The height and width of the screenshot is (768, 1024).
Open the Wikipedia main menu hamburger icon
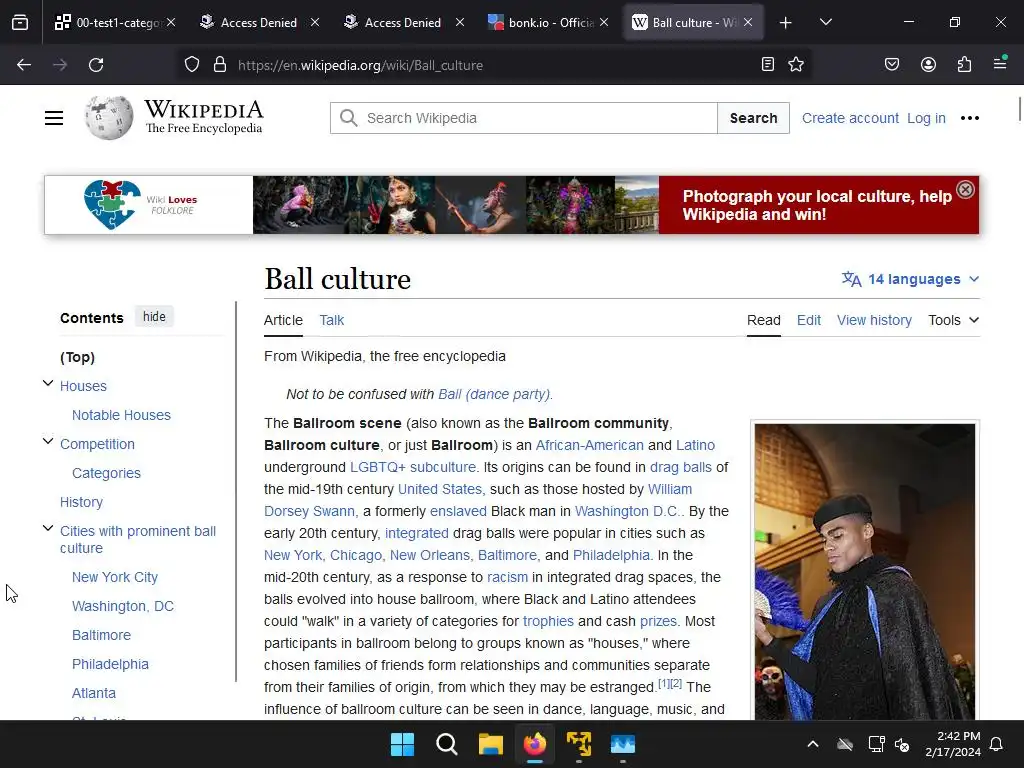54,118
